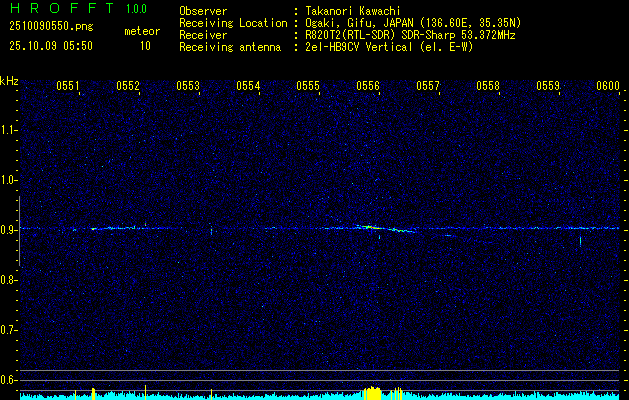Click the large yellow power peak at bottom
The image size is (629, 400).
coord(373,393)
